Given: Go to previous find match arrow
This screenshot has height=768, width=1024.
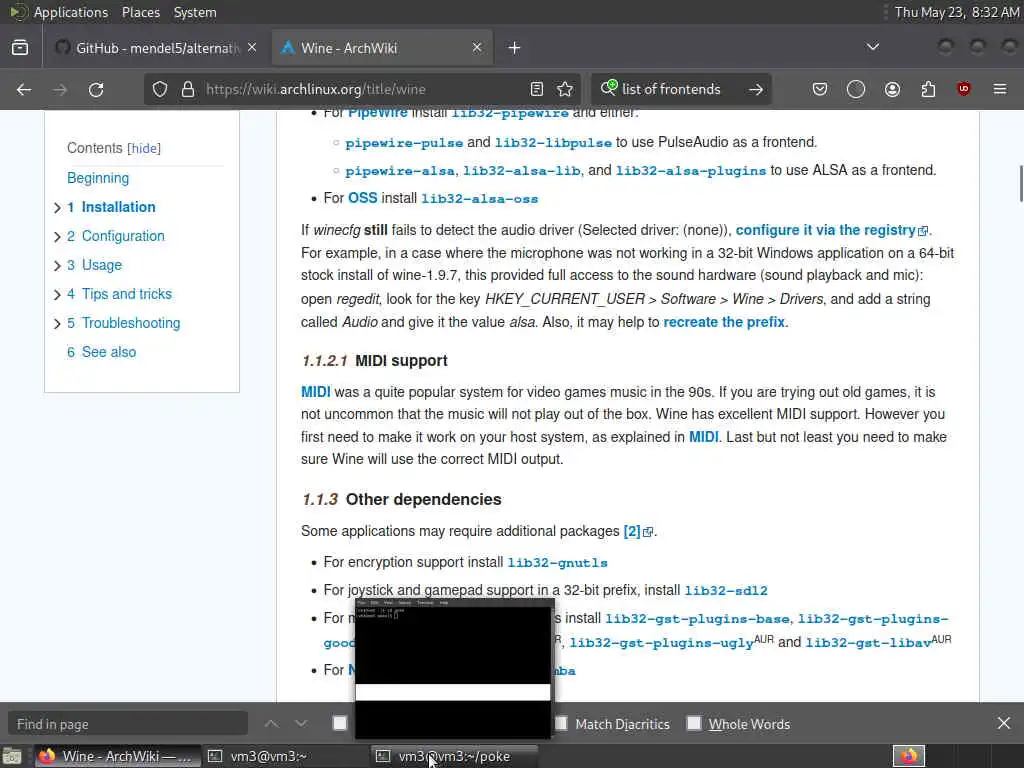Looking at the screenshot, I should 272,724.
